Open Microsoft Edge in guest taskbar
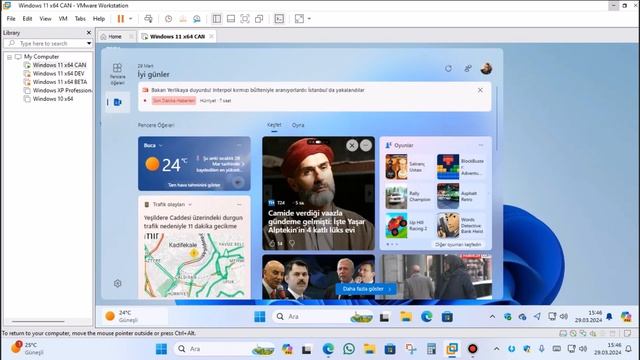This screenshot has width=640, height=360. pos(427,316)
